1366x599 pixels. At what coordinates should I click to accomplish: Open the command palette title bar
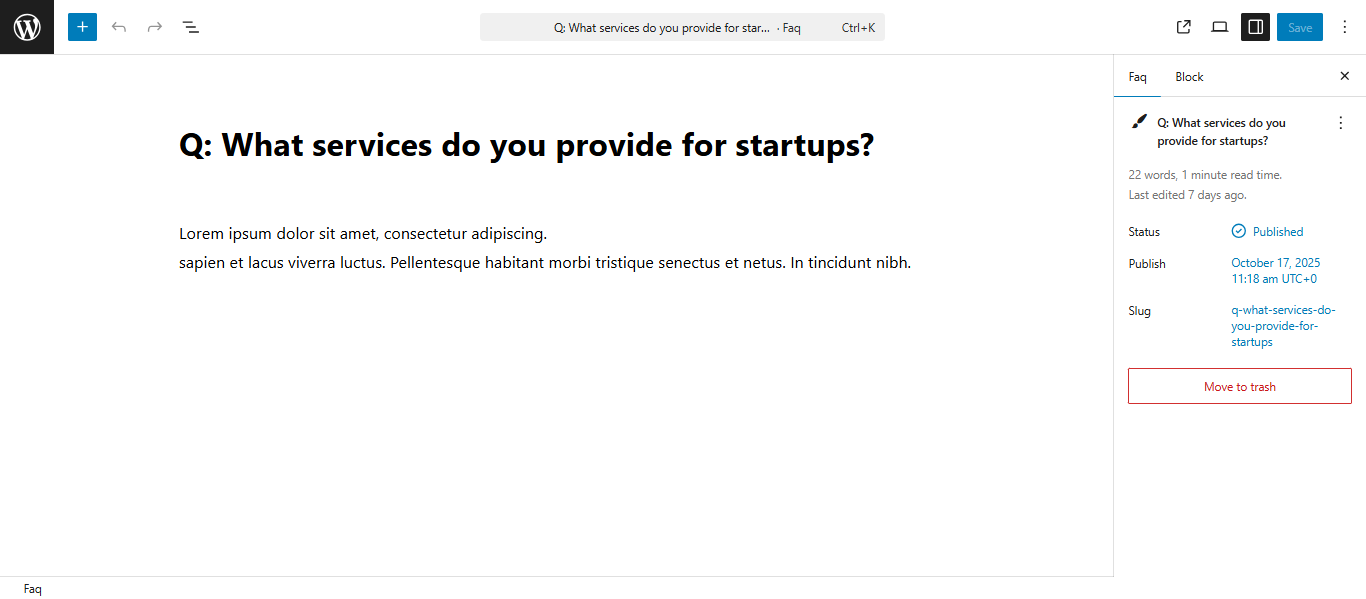(x=682, y=28)
